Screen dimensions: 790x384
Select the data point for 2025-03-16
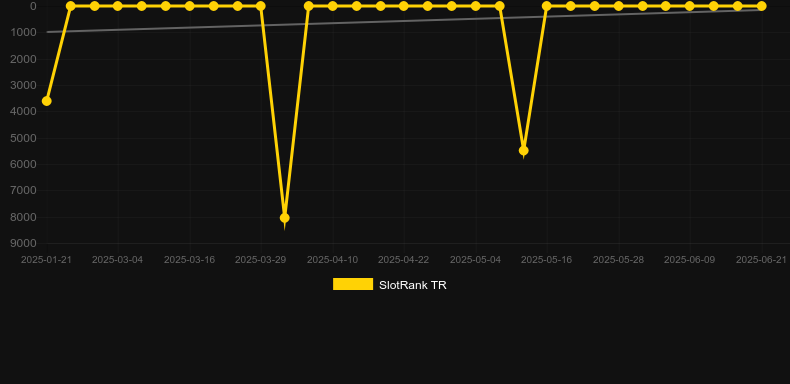[x=189, y=6]
